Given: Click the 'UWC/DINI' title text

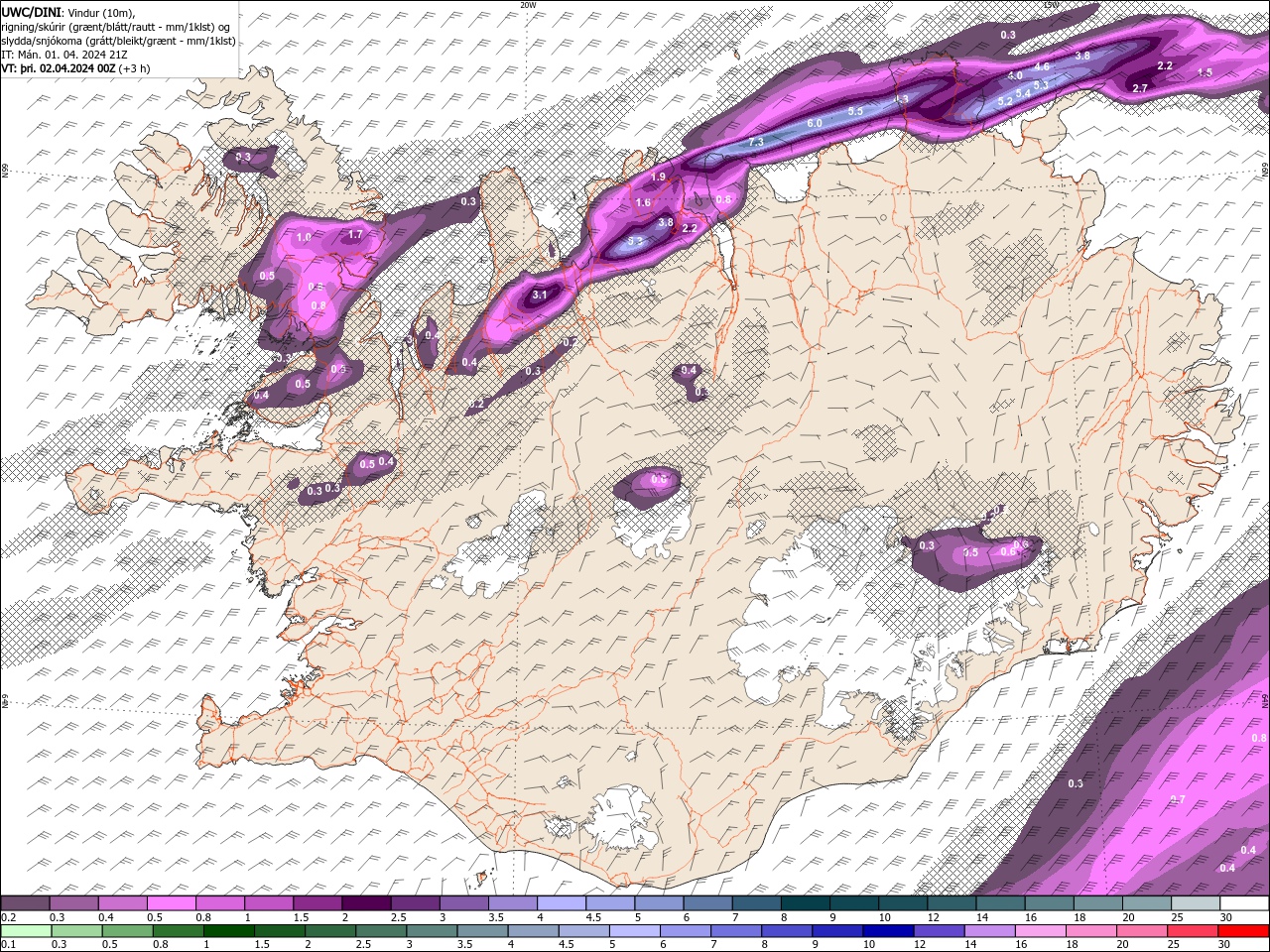Looking at the screenshot, I should [29, 11].
